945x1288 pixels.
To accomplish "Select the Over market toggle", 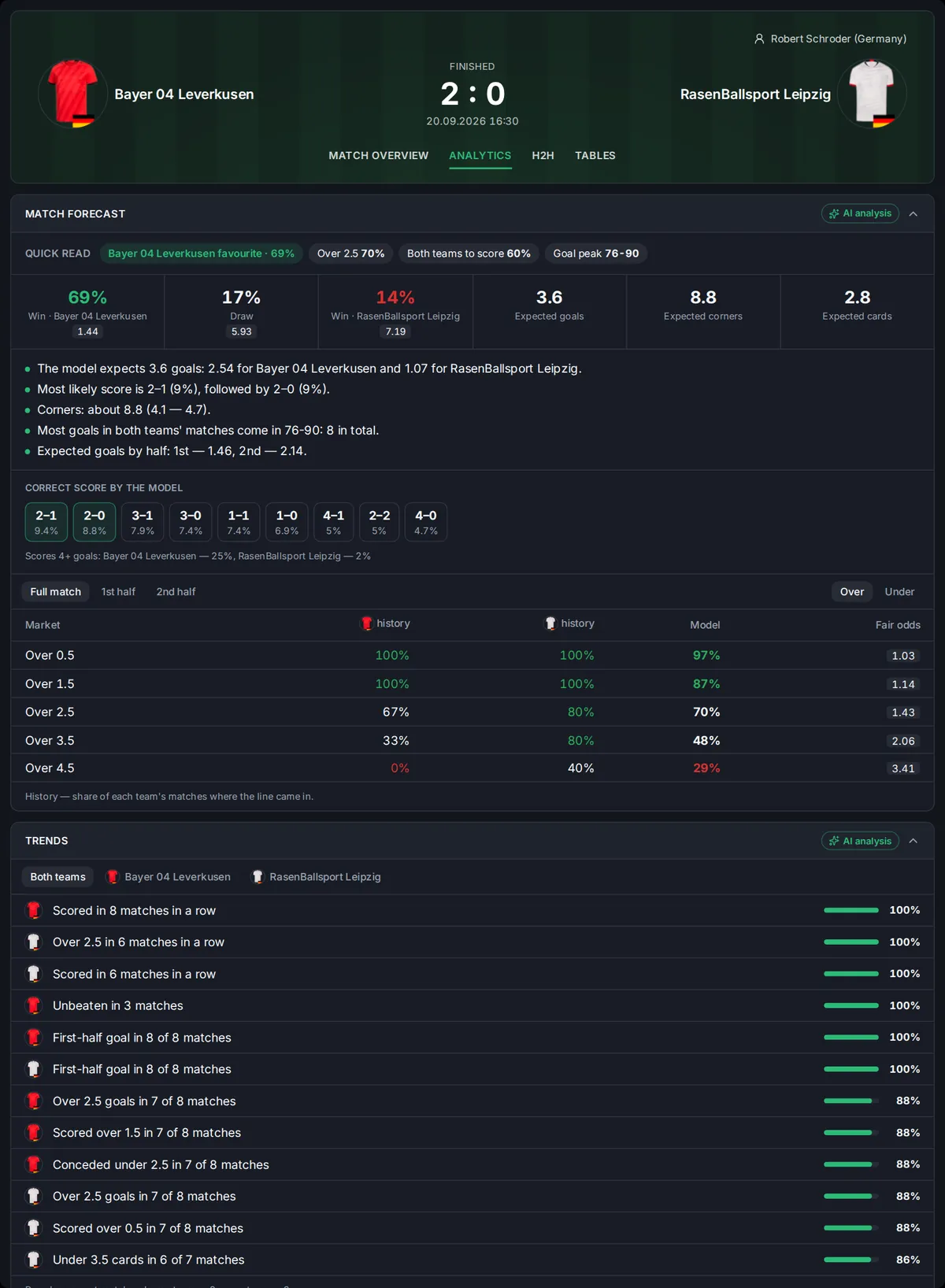I will pos(852,592).
